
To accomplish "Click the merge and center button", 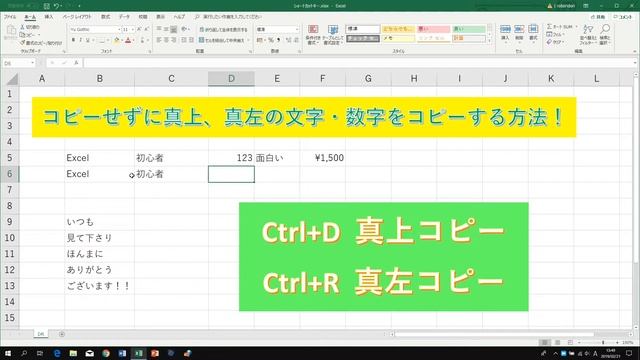I will tap(222, 40).
